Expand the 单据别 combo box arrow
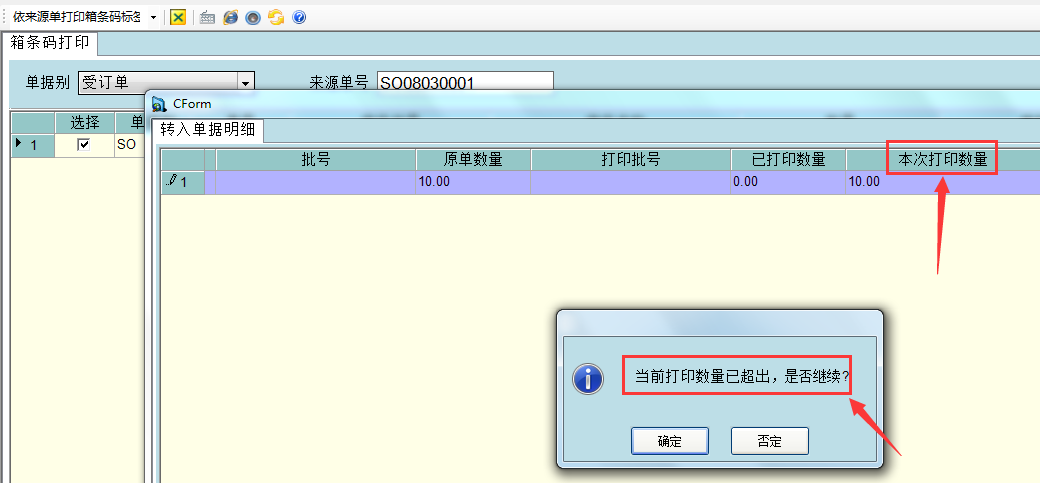Image resolution: width=1040 pixels, height=483 pixels. (x=246, y=83)
